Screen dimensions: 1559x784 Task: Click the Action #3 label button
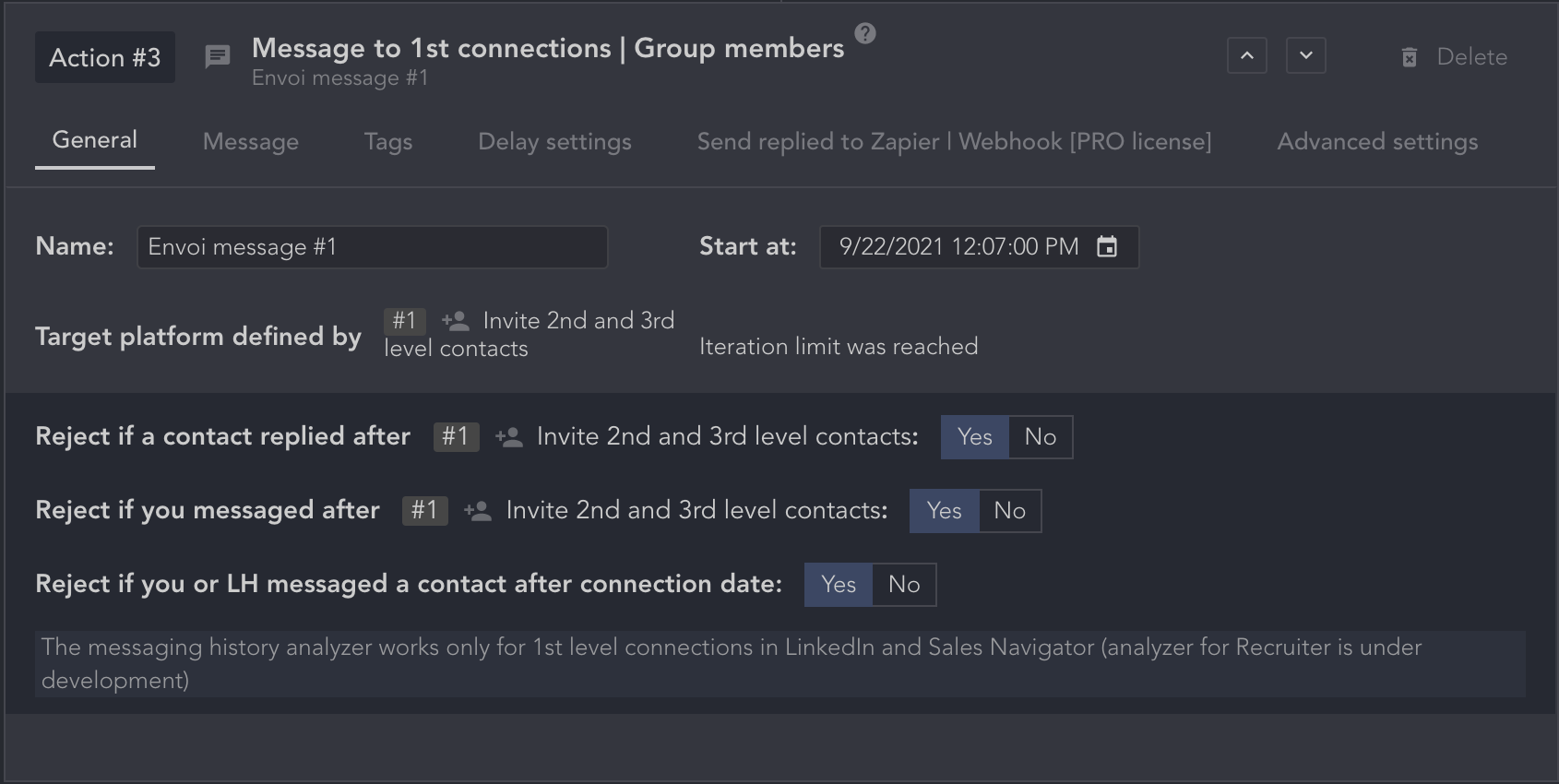pos(105,57)
